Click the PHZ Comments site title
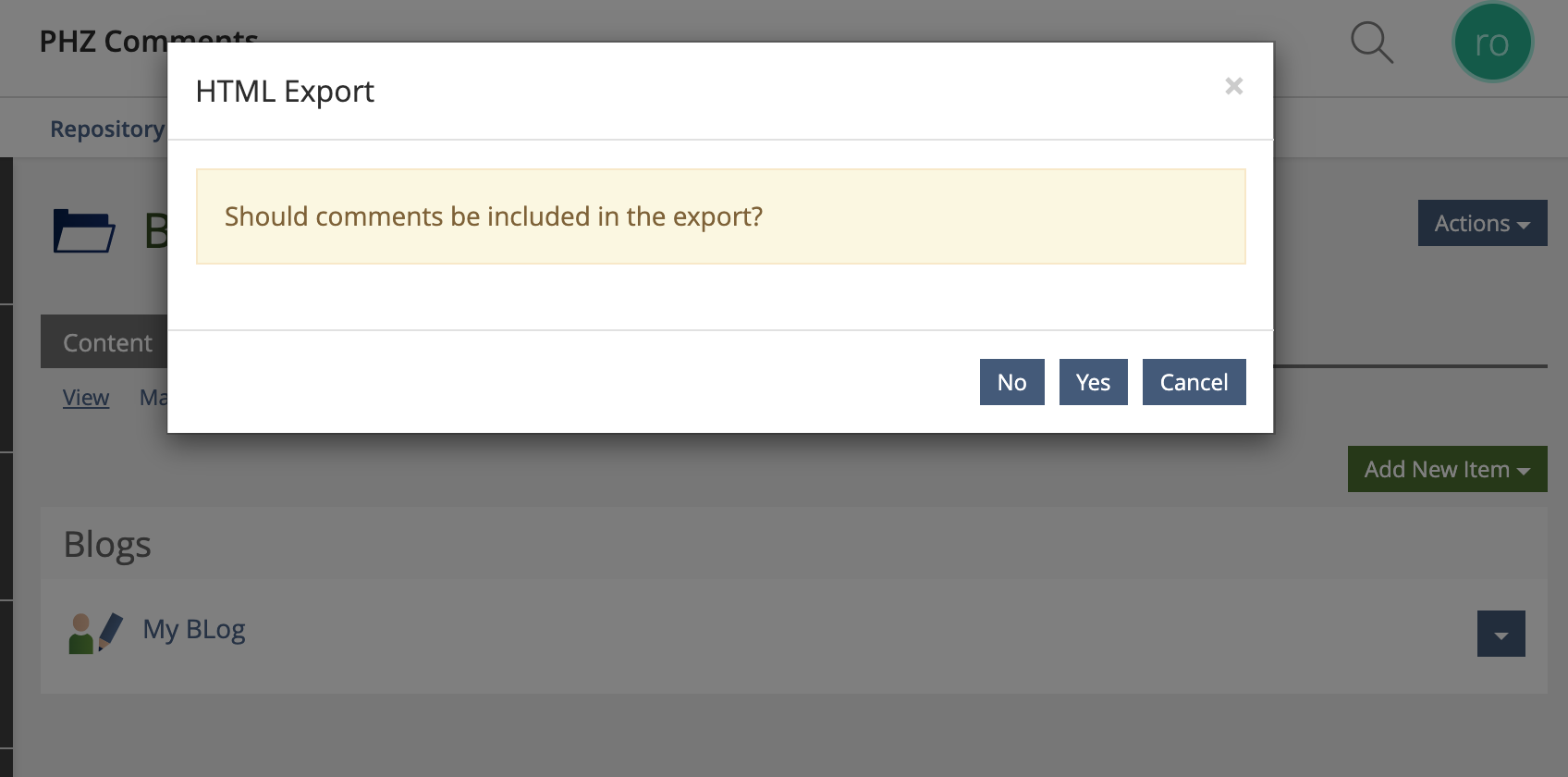 point(102,42)
